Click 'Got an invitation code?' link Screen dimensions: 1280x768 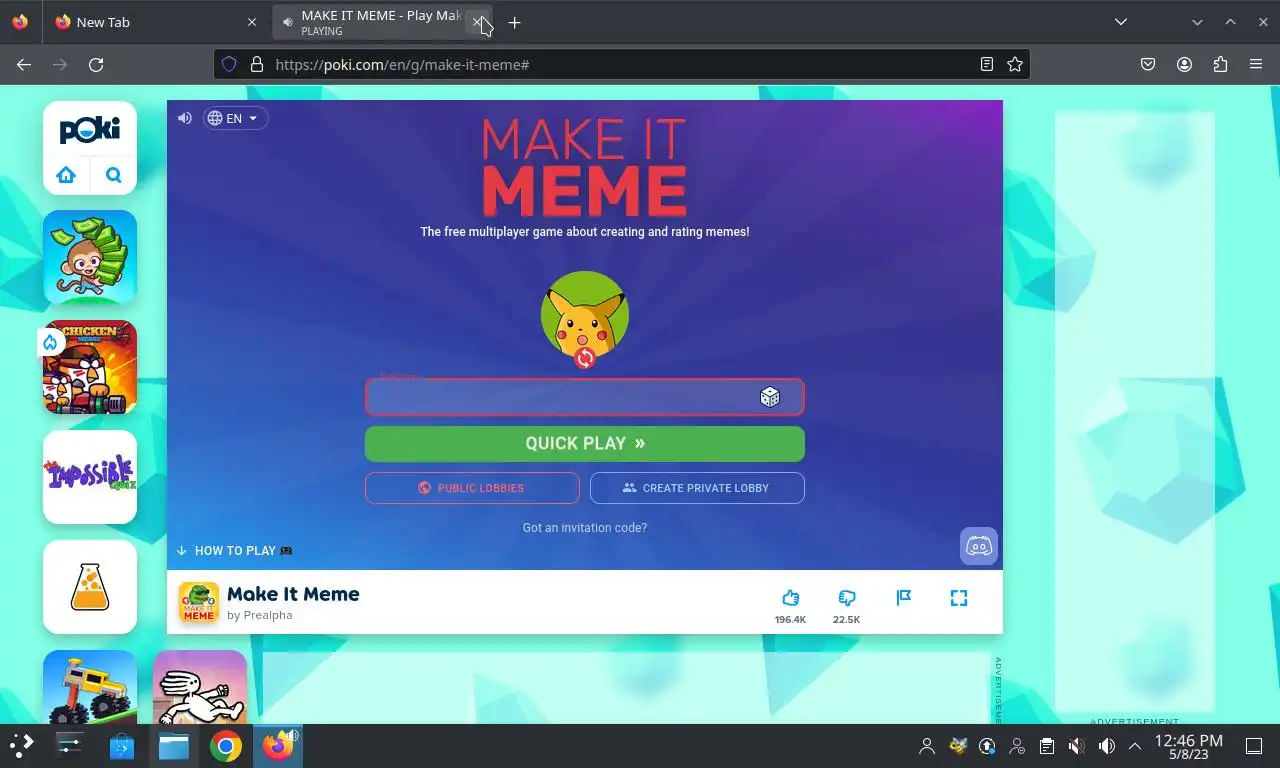[x=585, y=528]
